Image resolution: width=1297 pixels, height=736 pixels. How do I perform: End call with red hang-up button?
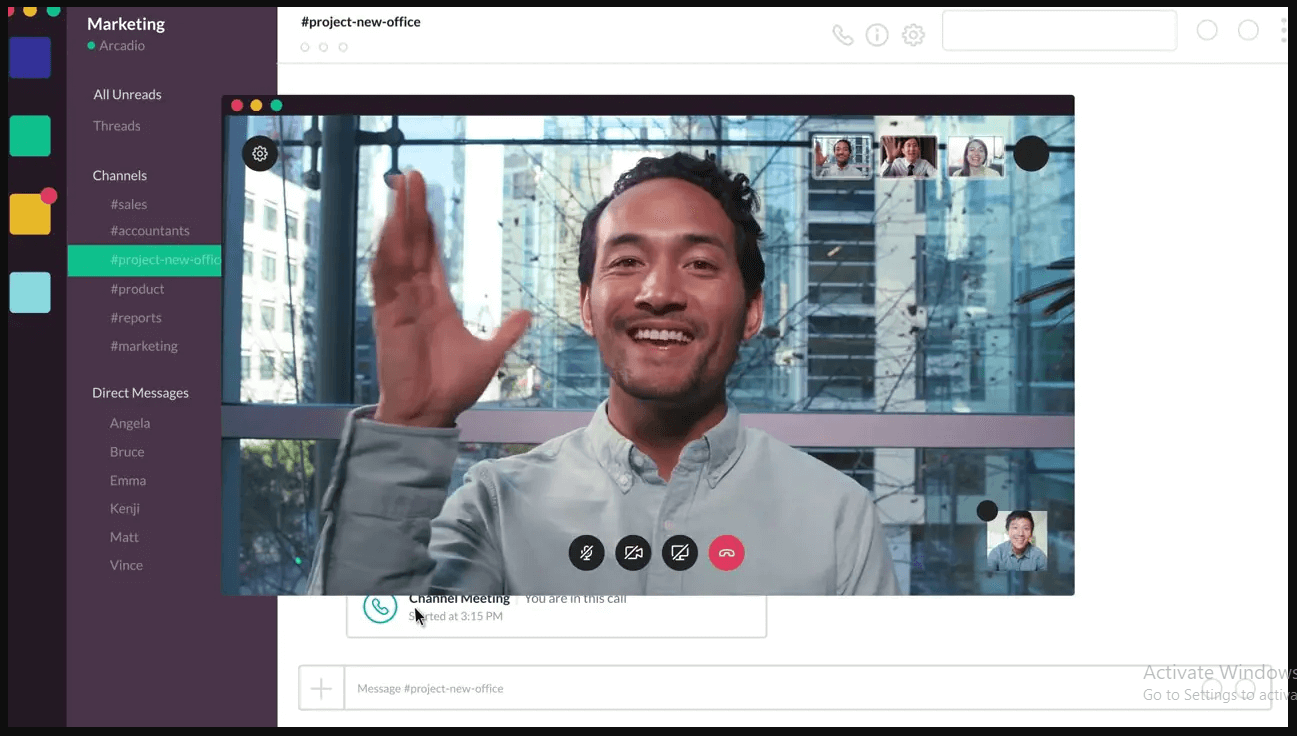pyautogui.click(x=727, y=553)
